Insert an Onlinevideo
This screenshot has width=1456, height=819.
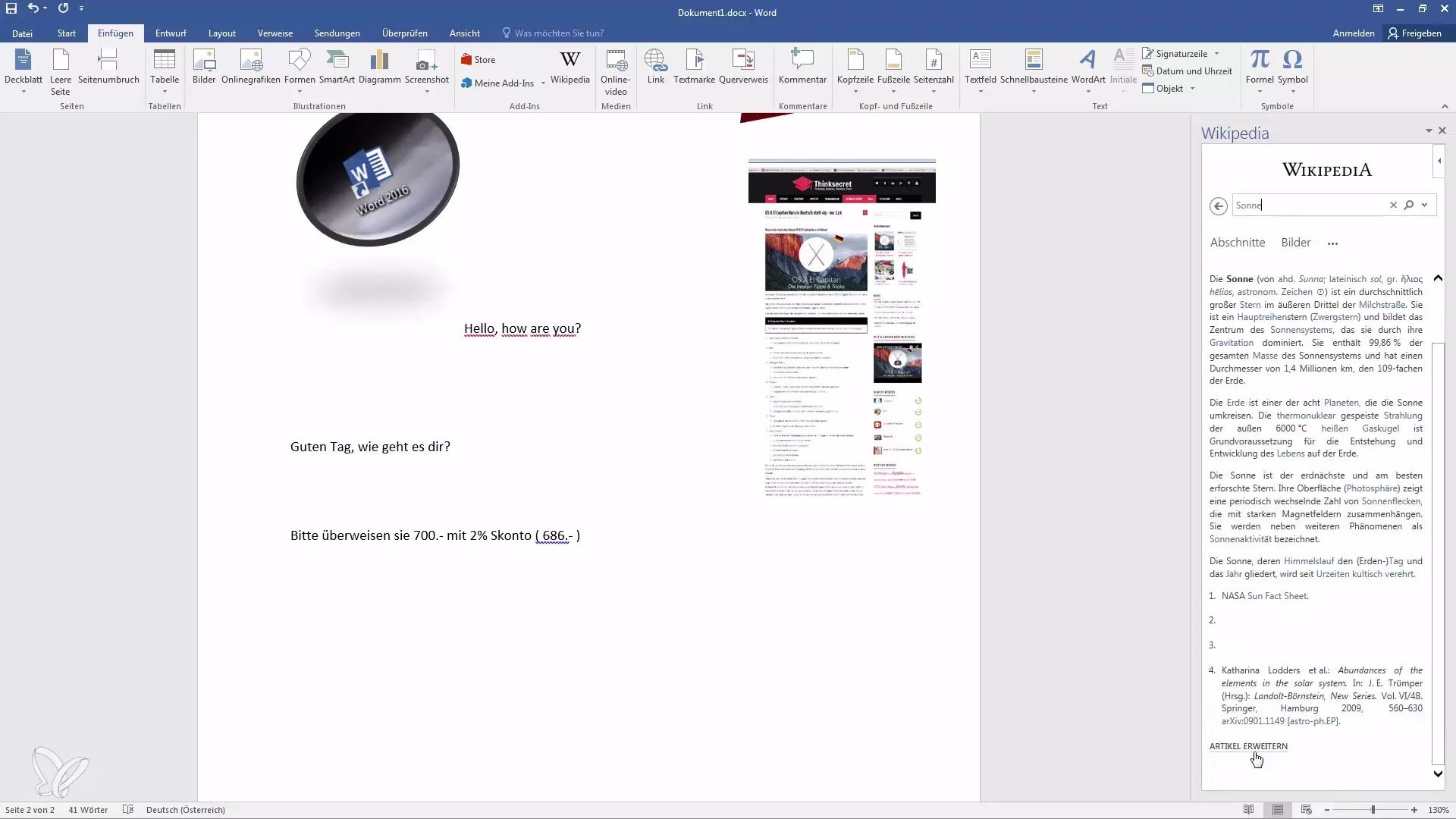[616, 72]
